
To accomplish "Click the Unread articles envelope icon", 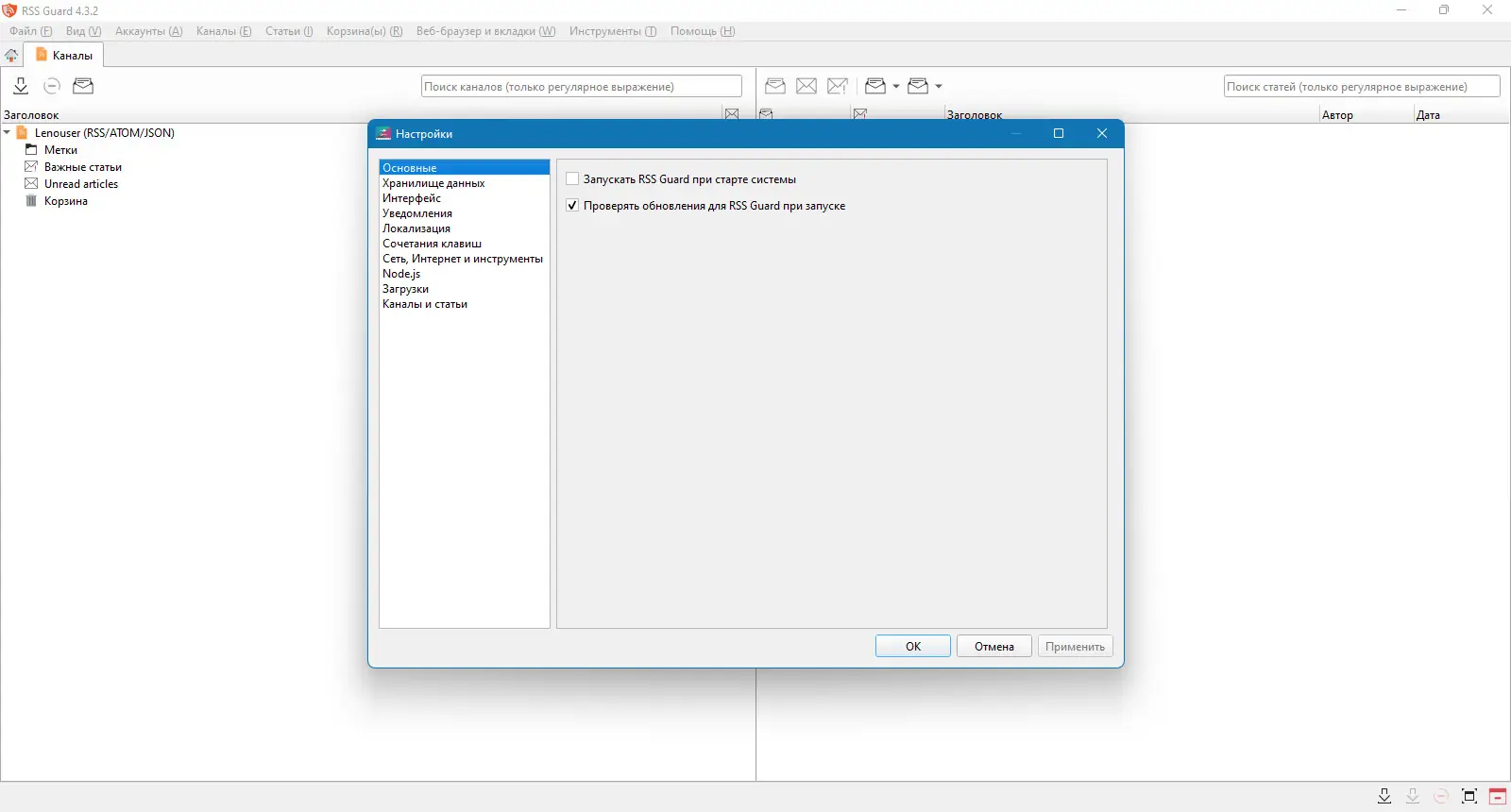I will [31, 183].
